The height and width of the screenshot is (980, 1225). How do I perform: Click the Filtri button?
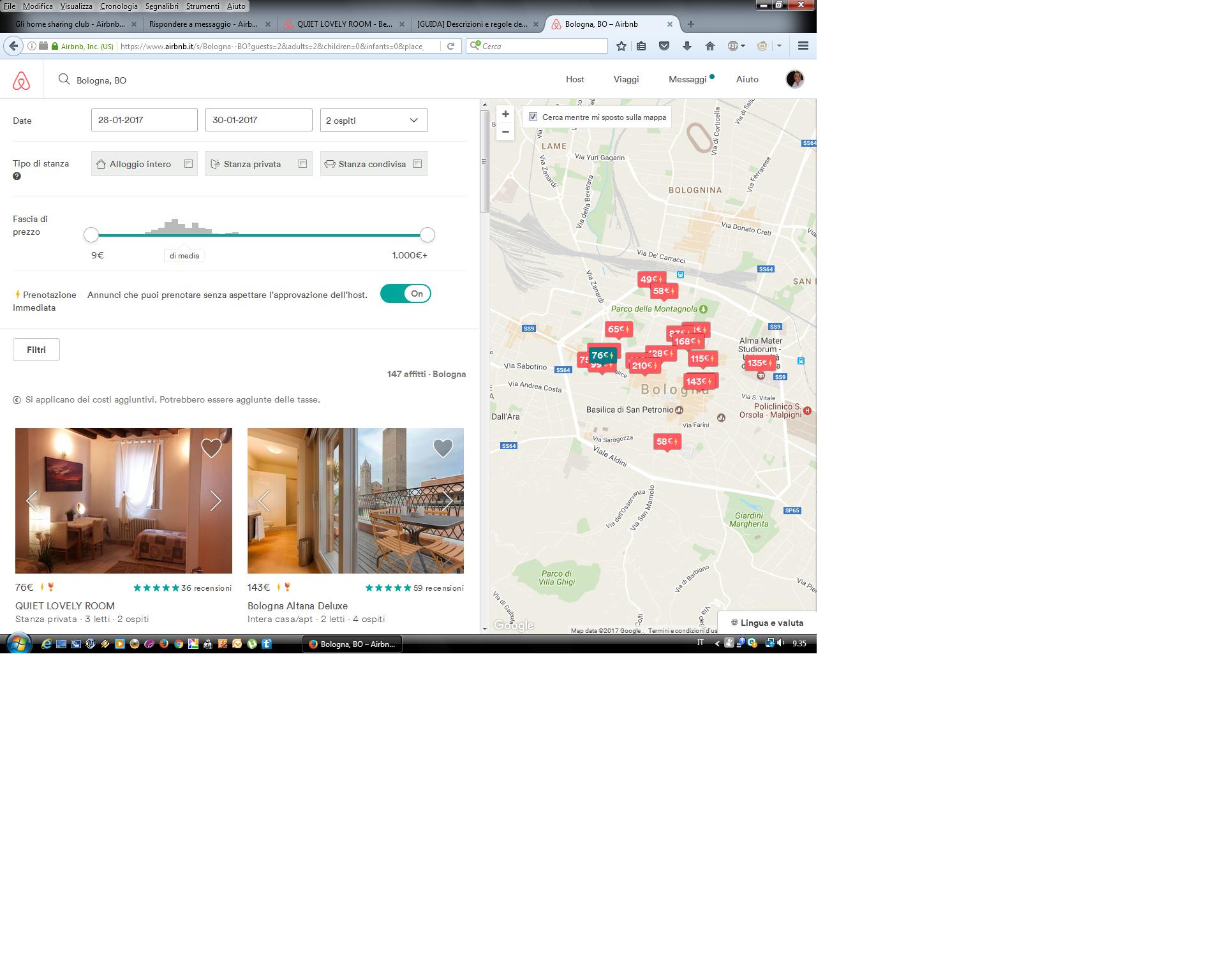pos(36,350)
